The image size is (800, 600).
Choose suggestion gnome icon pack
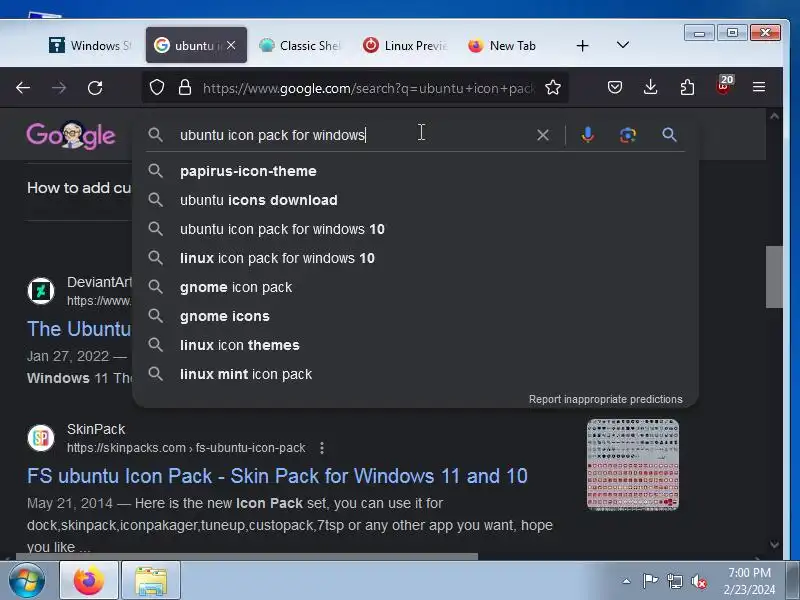[x=415, y=287]
